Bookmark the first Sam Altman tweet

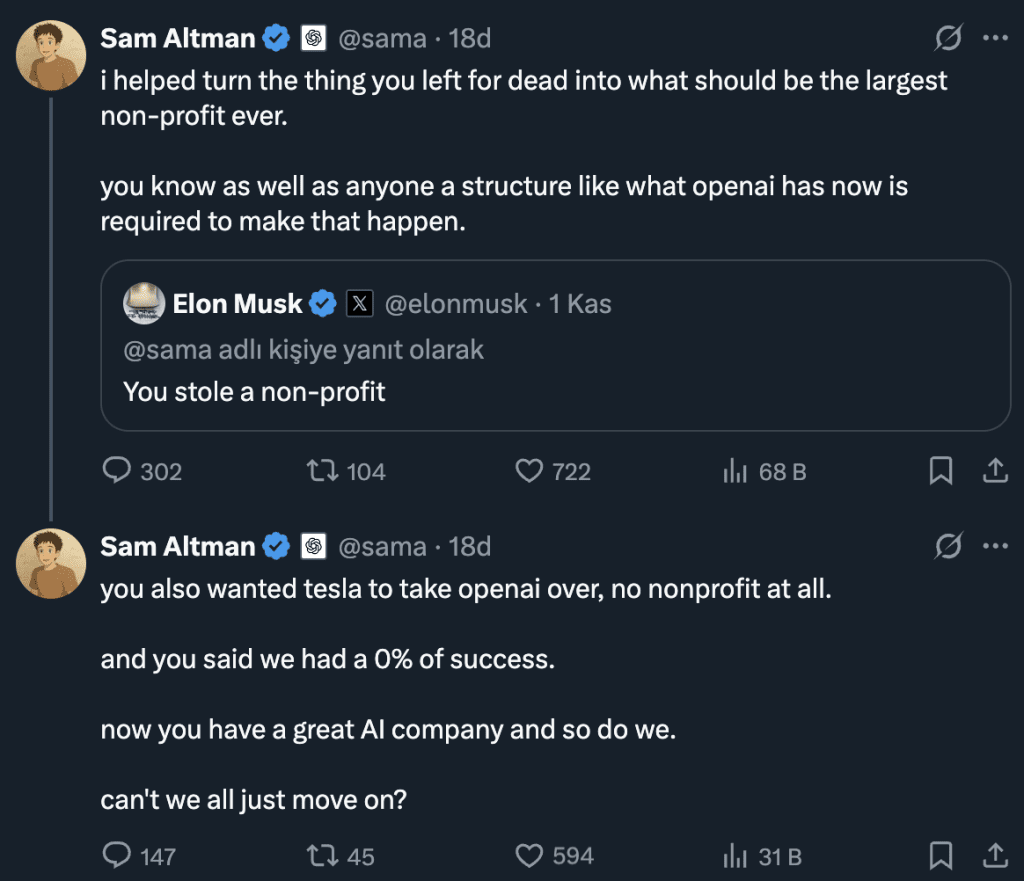[941, 471]
